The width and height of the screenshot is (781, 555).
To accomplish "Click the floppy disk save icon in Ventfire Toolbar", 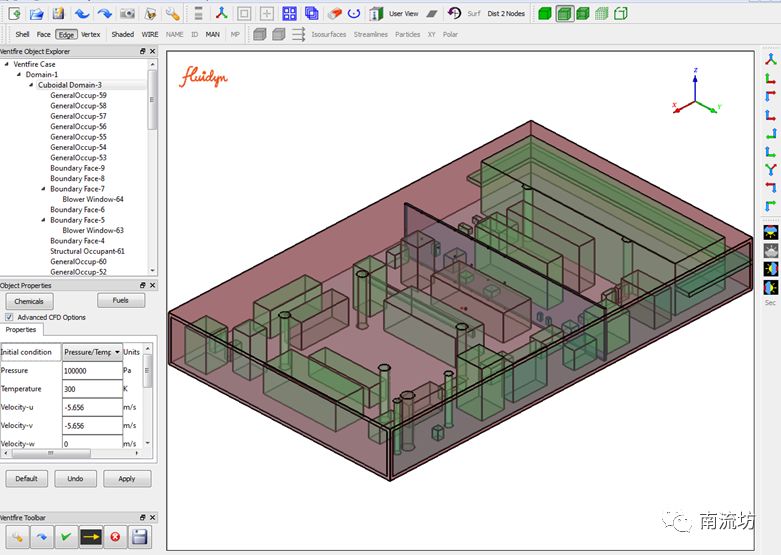I will pos(139,537).
